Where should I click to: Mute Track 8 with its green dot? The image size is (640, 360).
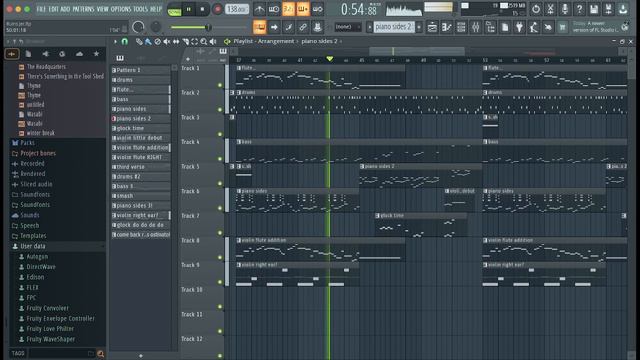(220, 258)
